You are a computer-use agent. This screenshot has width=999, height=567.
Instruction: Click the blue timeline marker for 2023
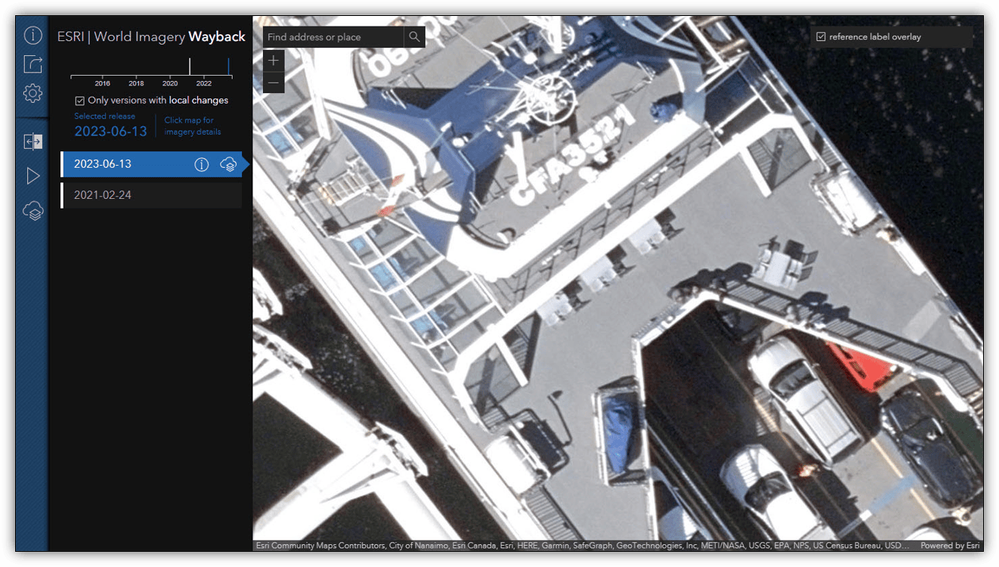click(229, 67)
